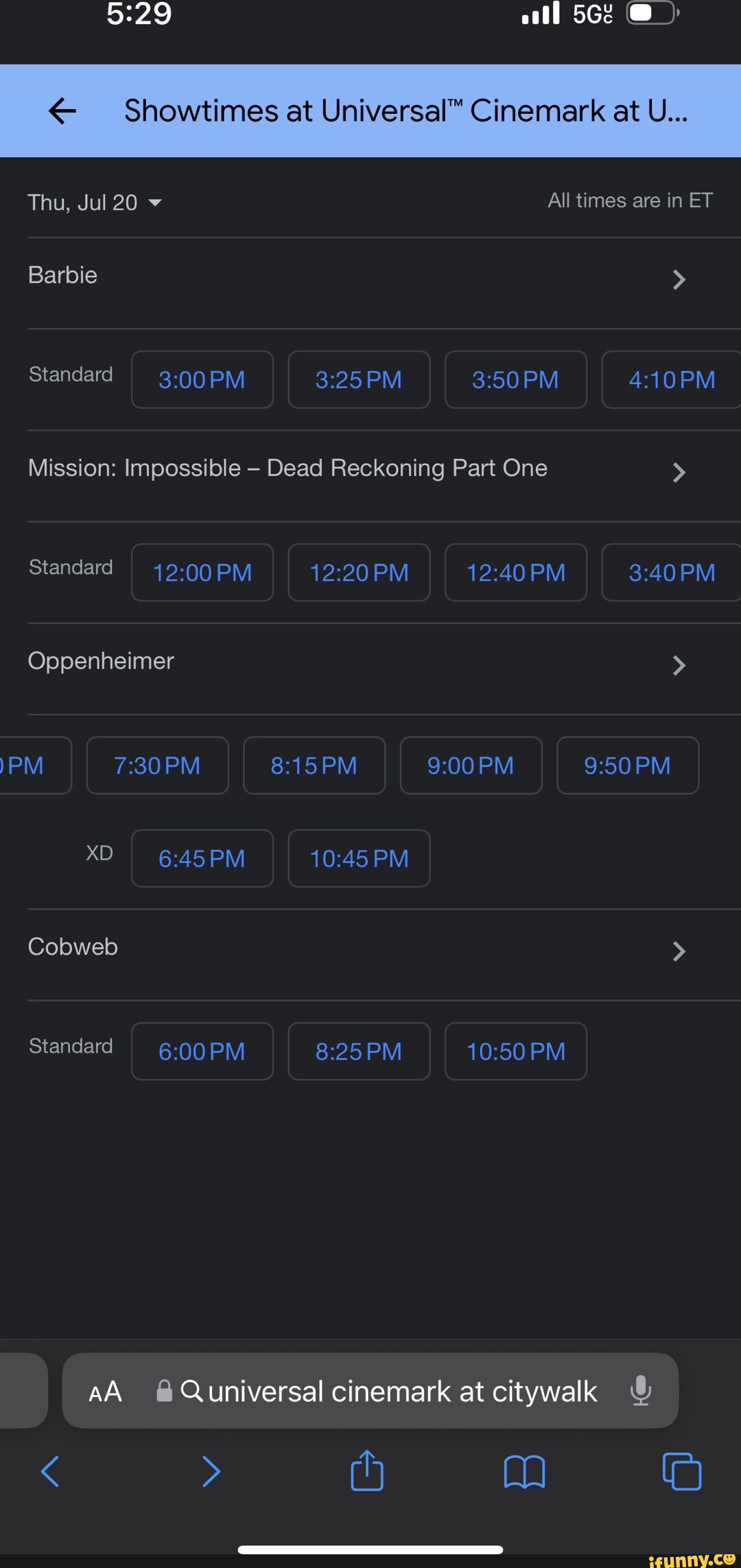Tap the back arrow in Showtimes header
Viewport: 741px width, 1568px height.
click(62, 110)
